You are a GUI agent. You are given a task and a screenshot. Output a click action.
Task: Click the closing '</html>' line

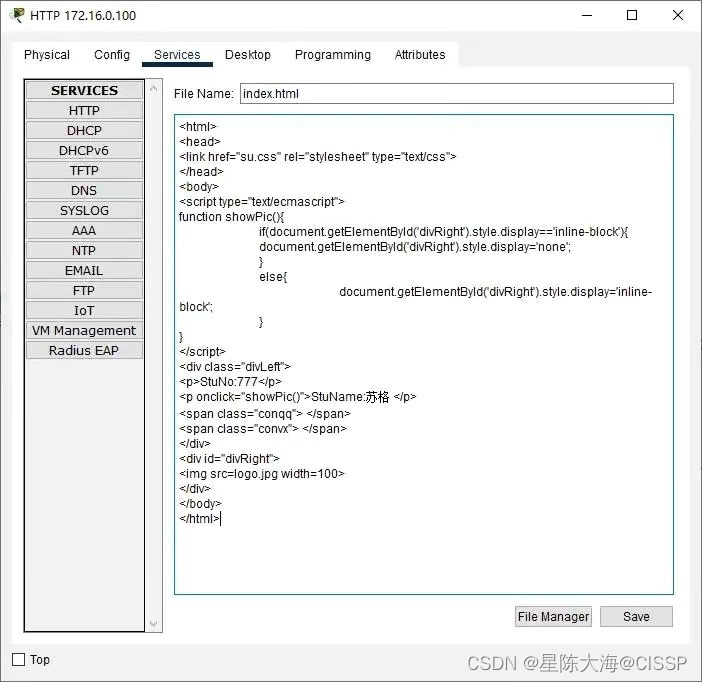point(200,519)
